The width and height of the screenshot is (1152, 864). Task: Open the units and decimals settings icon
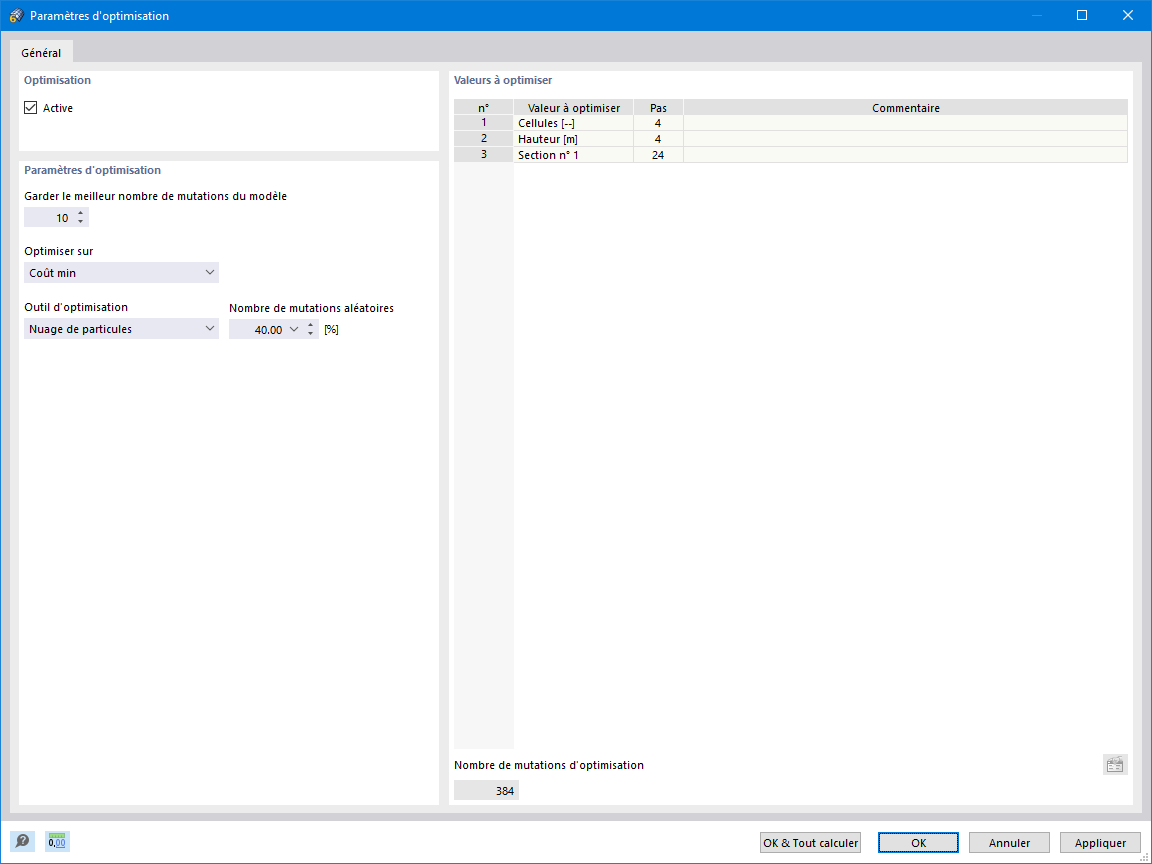click(57, 841)
